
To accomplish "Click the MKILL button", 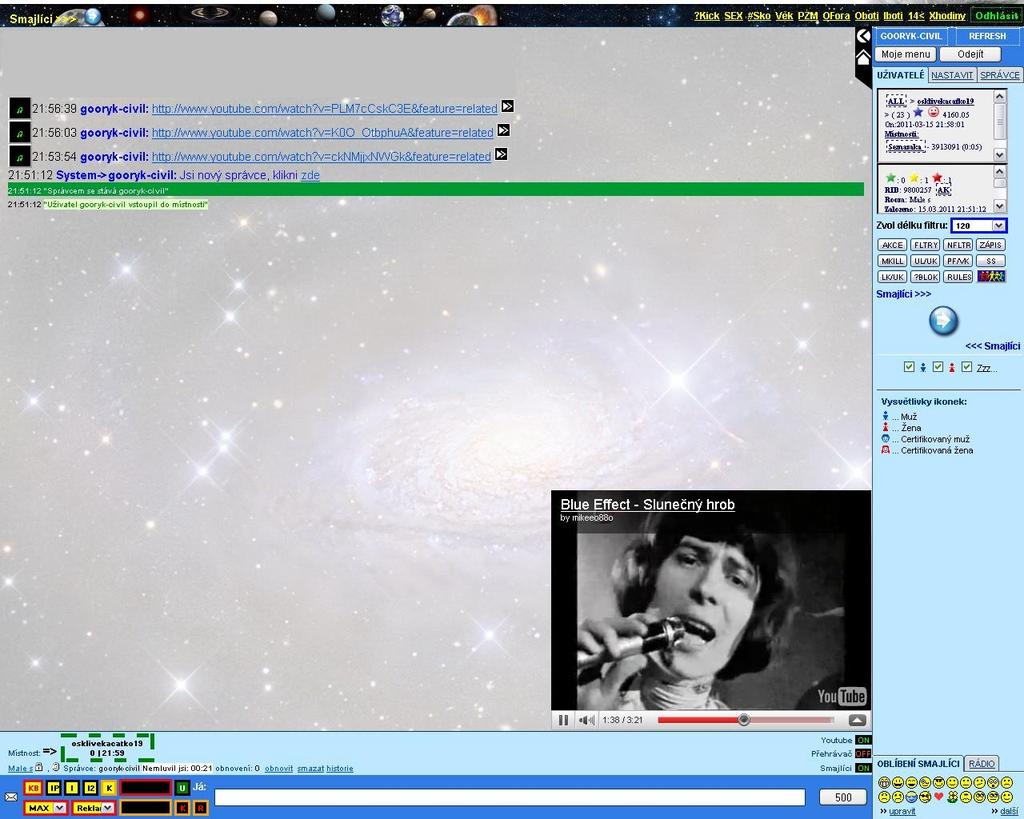I will [x=891, y=261].
